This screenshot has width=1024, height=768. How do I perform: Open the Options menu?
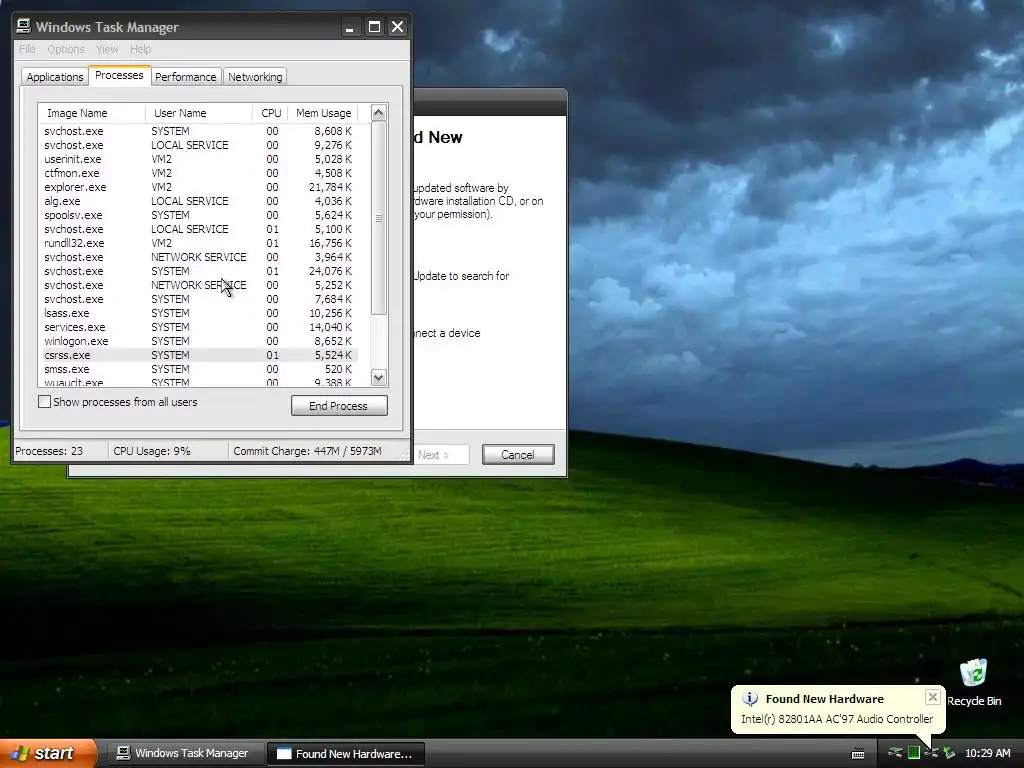[x=66, y=49]
